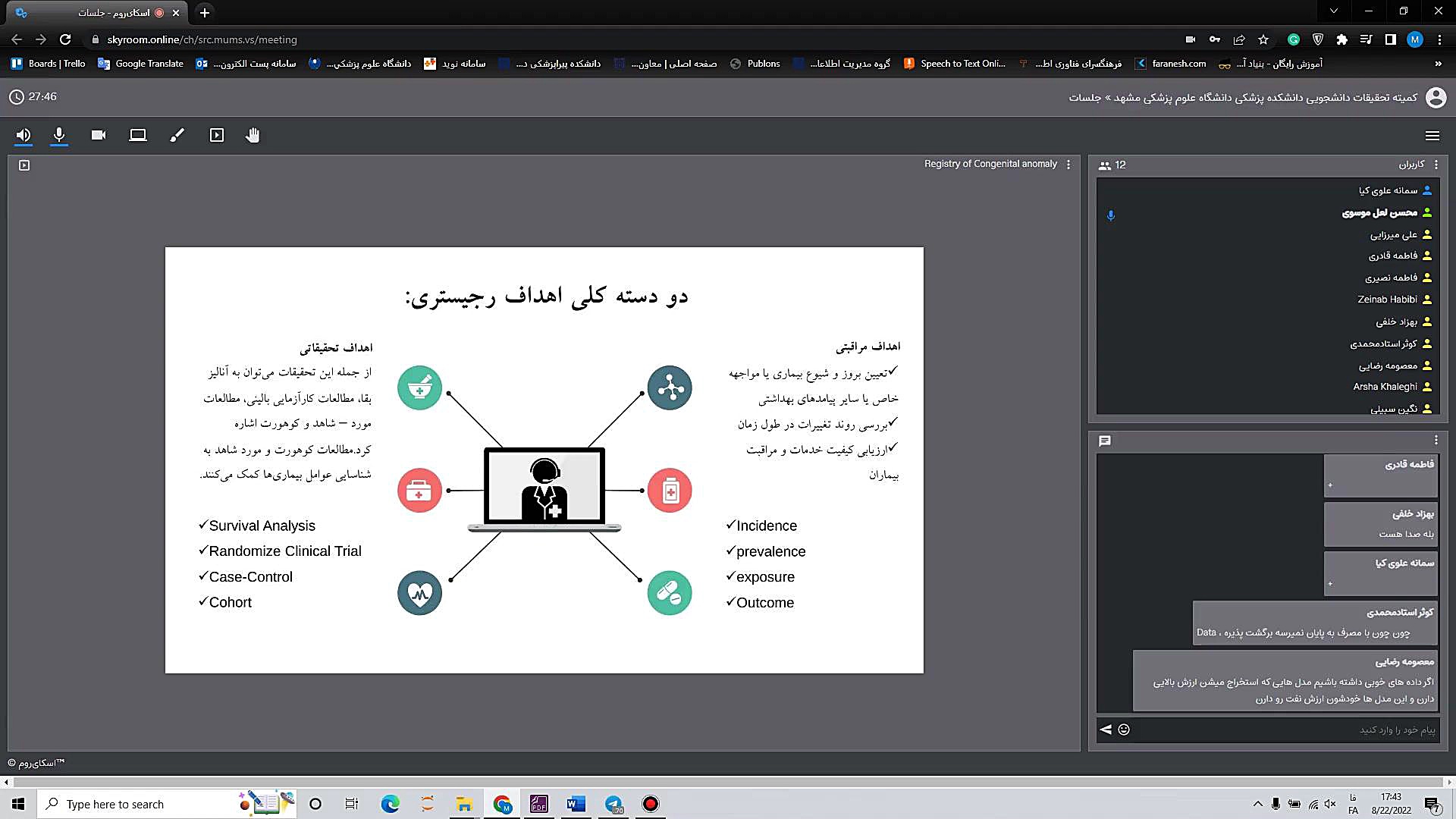Click the user profile avatar icon
The width and height of the screenshot is (1456, 819).
point(1436,97)
